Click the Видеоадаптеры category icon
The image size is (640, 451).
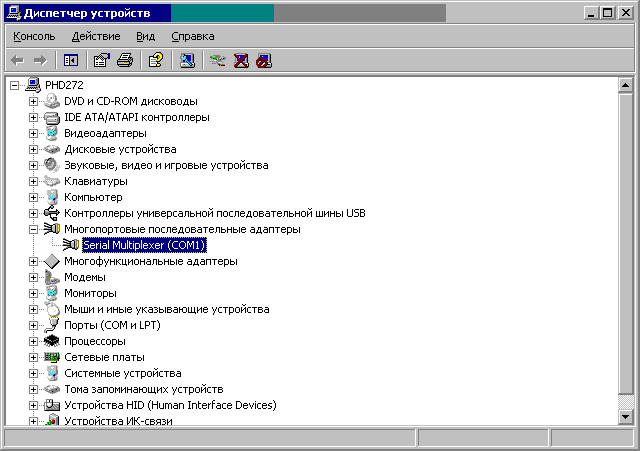(52, 133)
